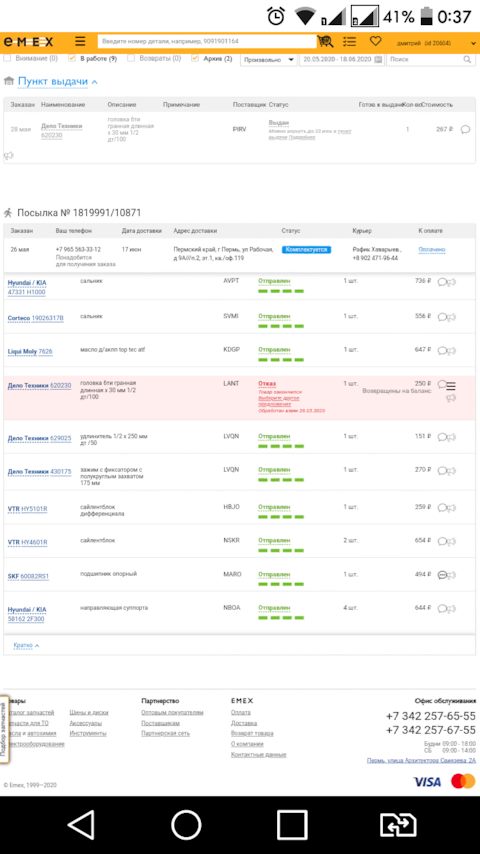This screenshot has height=854, width=480.
Task: Open Оплачено payment link
Action: (432, 249)
